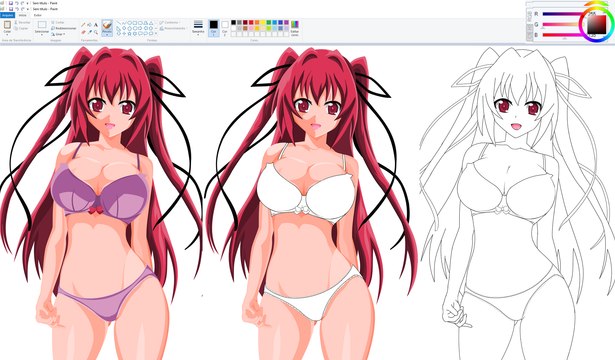The height and width of the screenshot is (360, 615).
Task: Choose the Diamond shape in the shapes gallery
Action: pyautogui.click(x=124, y=28)
